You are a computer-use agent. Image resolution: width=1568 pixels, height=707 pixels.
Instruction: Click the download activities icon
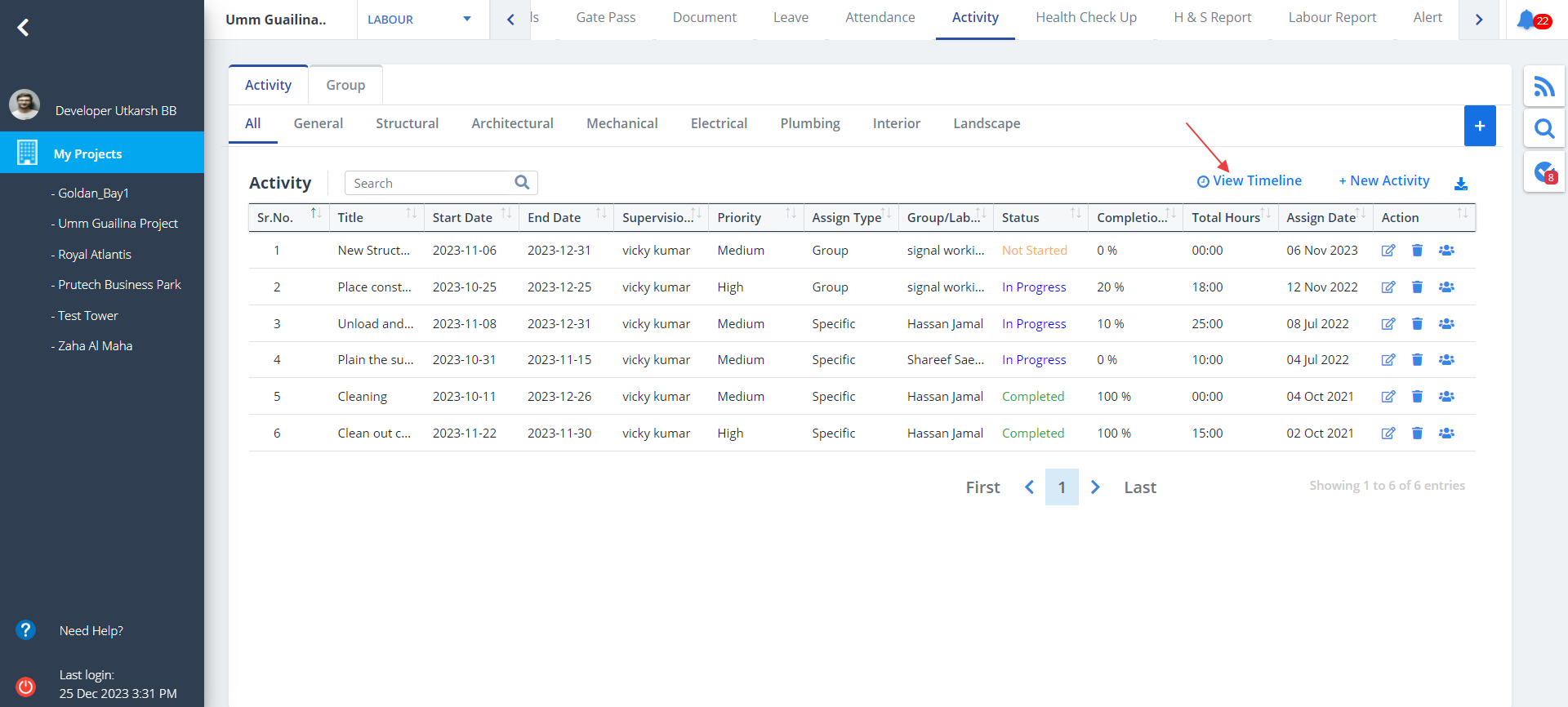1460,184
